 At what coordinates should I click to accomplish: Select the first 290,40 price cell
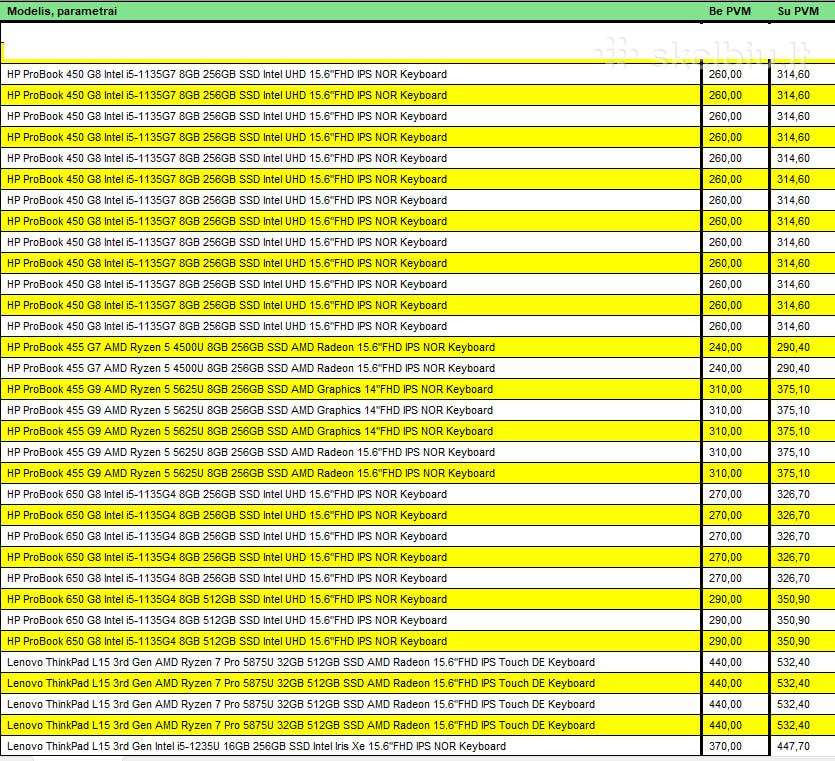793,347
